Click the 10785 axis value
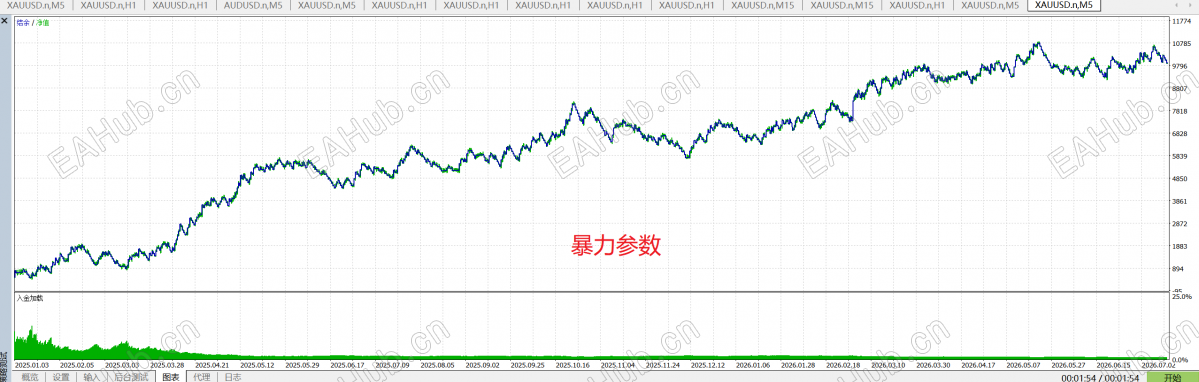 [x=1181, y=44]
